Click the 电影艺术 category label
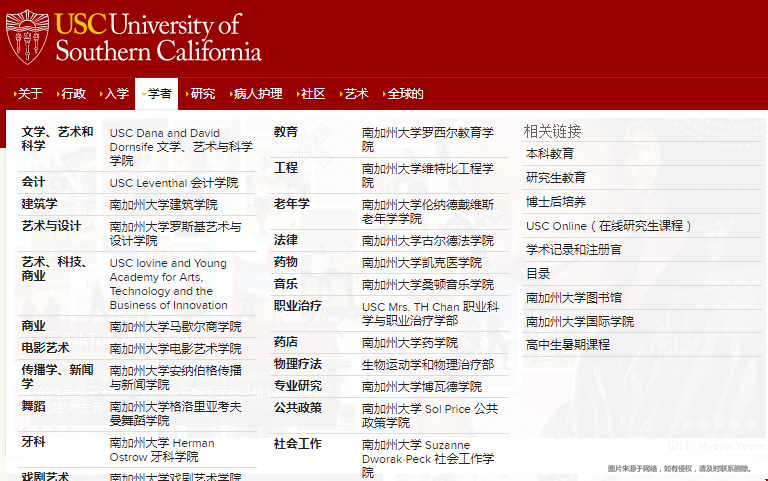This screenshot has width=768, height=481. [x=45, y=348]
